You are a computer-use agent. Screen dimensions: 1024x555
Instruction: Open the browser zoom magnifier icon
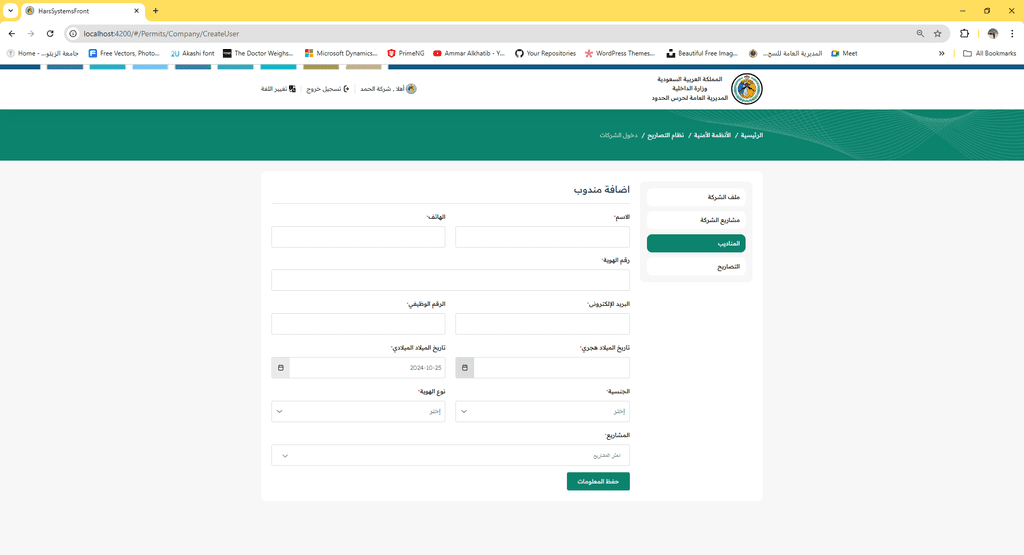click(920, 33)
